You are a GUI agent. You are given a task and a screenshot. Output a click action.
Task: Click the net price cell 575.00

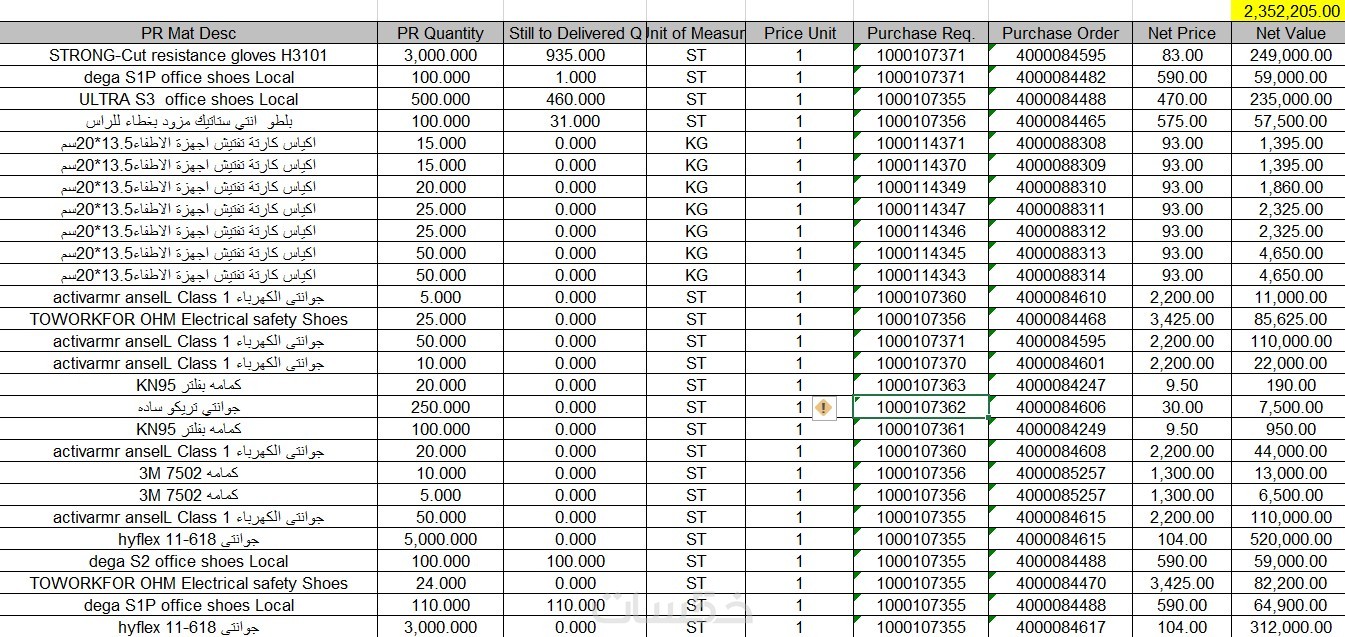point(1181,121)
